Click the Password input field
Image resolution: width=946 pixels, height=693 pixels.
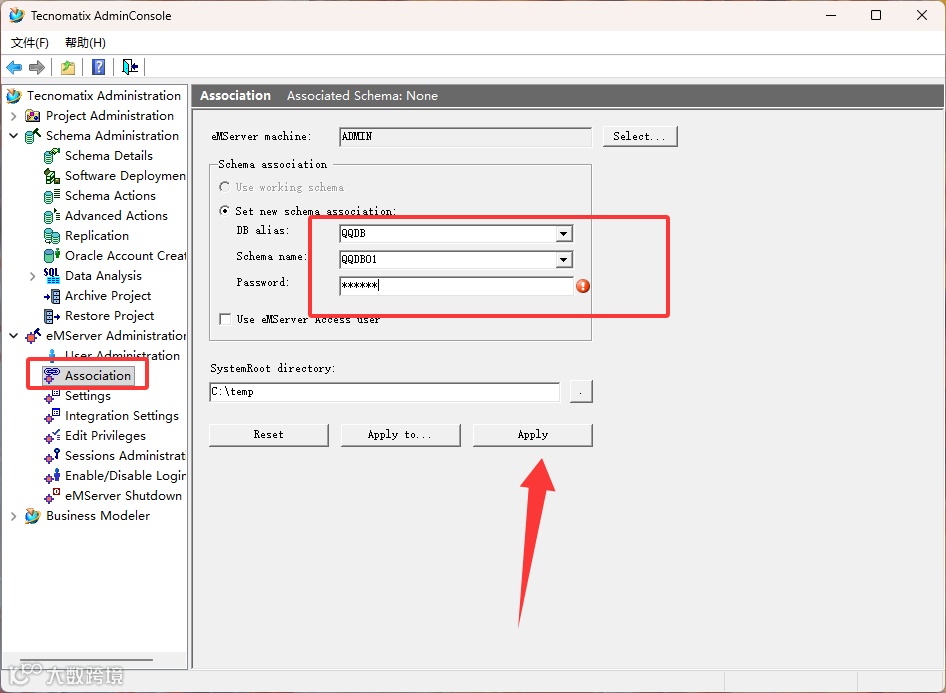(456, 286)
